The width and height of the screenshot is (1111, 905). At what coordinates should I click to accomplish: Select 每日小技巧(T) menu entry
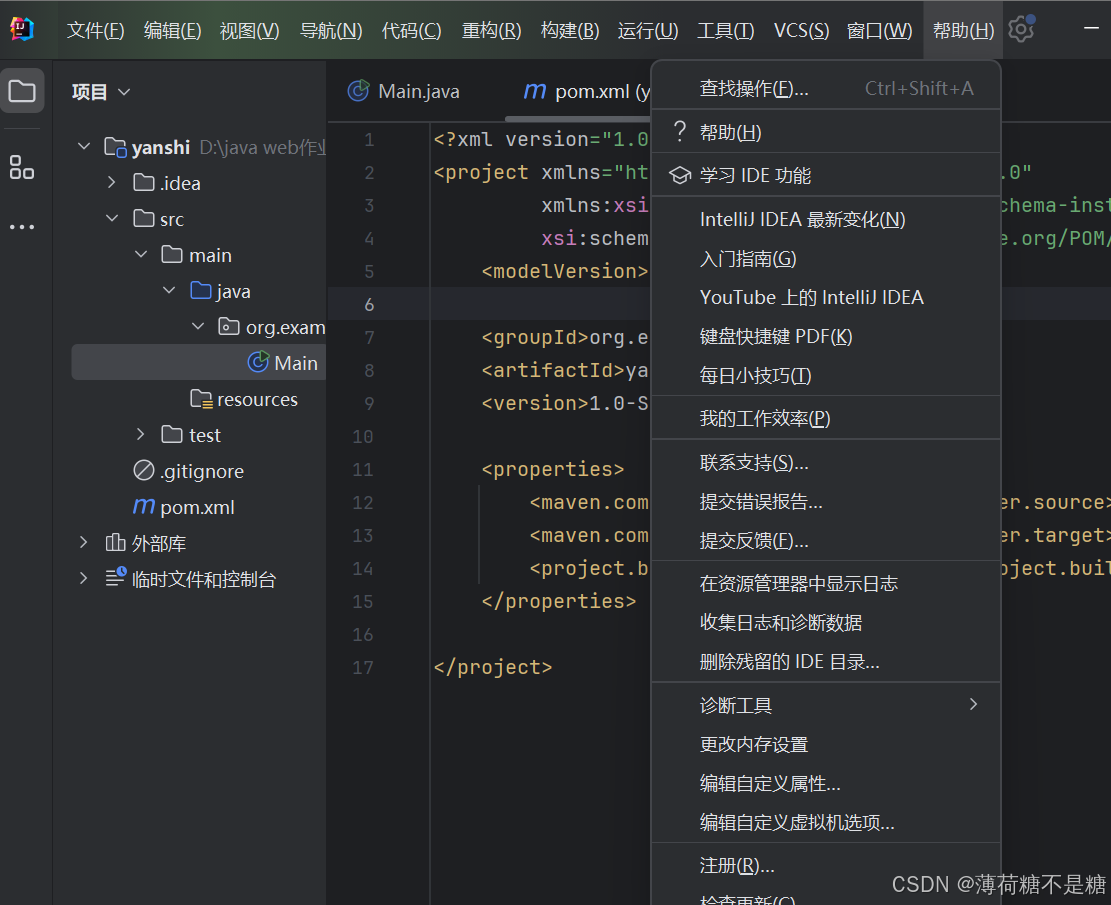tap(825, 376)
